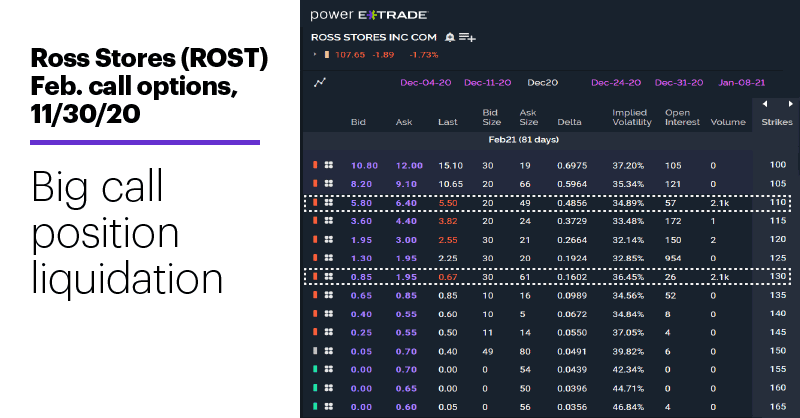
Task: Click the last price 0.67 in red
Action: click(x=448, y=277)
